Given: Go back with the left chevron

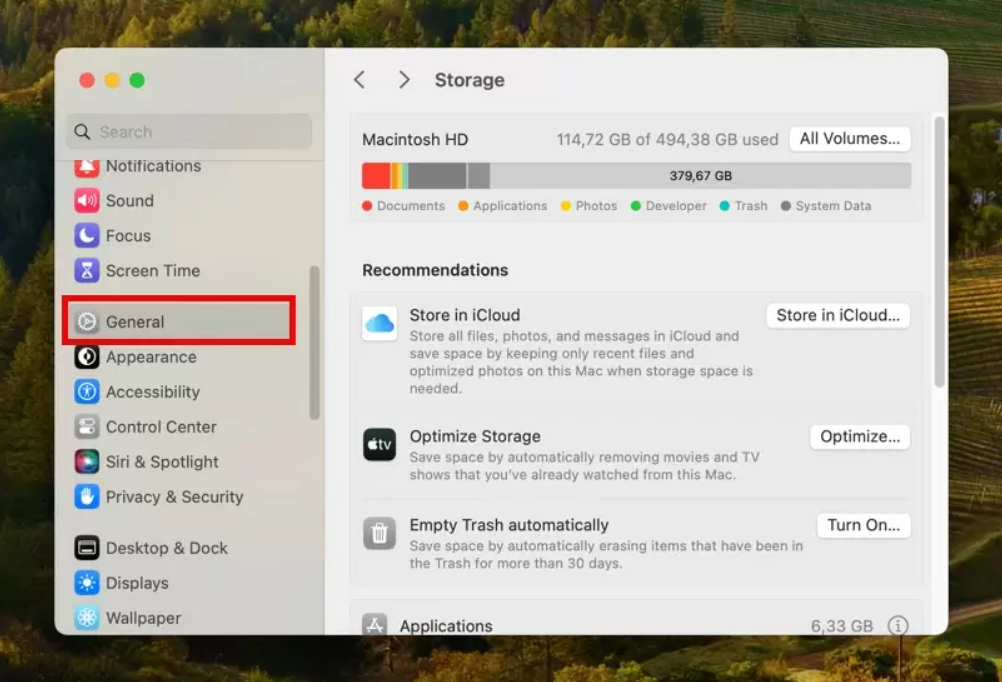Looking at the screenshot, I should [x=360, y=80].
